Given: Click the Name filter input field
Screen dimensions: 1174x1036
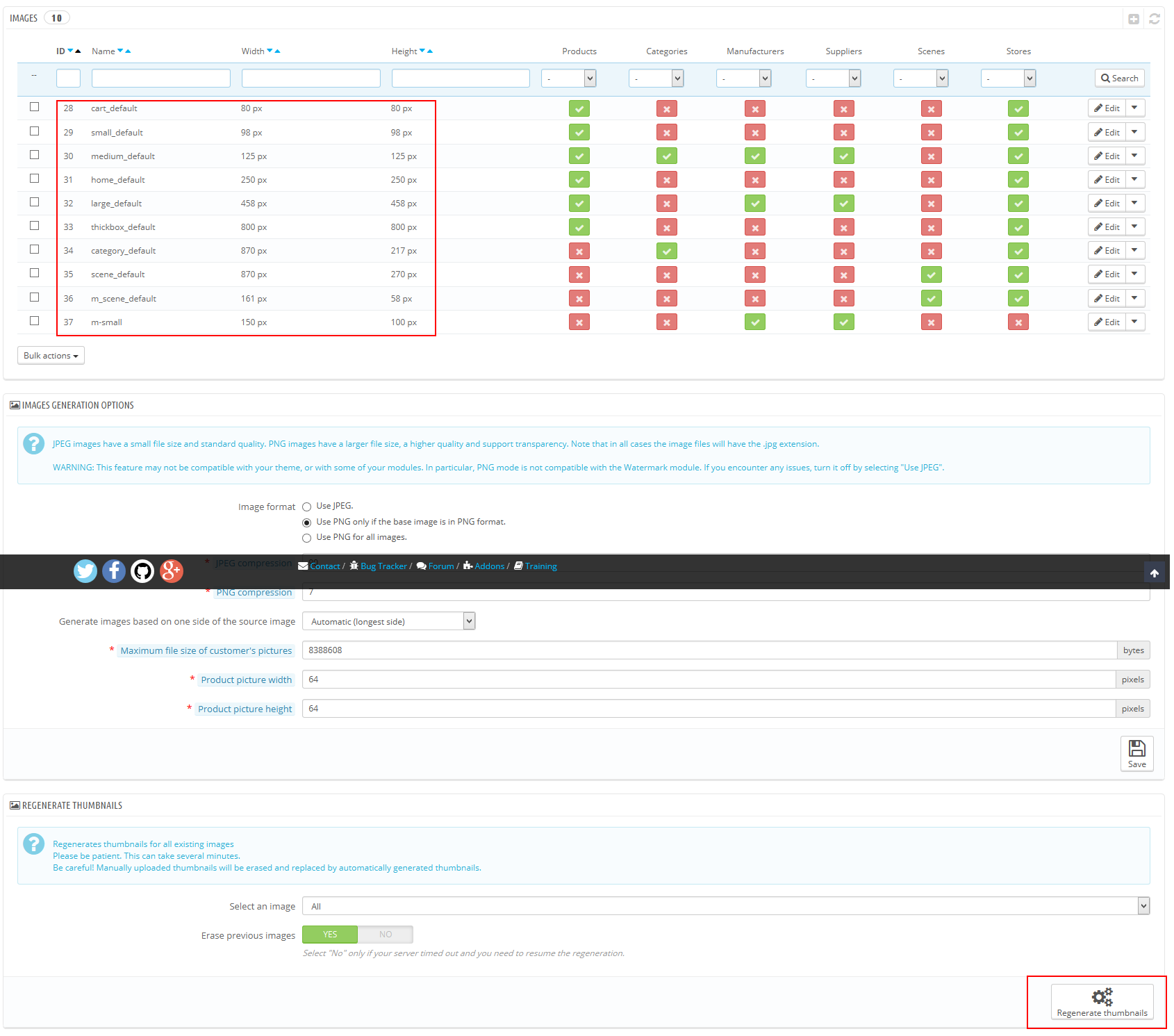Looking at the screenshot, I should [x=161, y=79].
